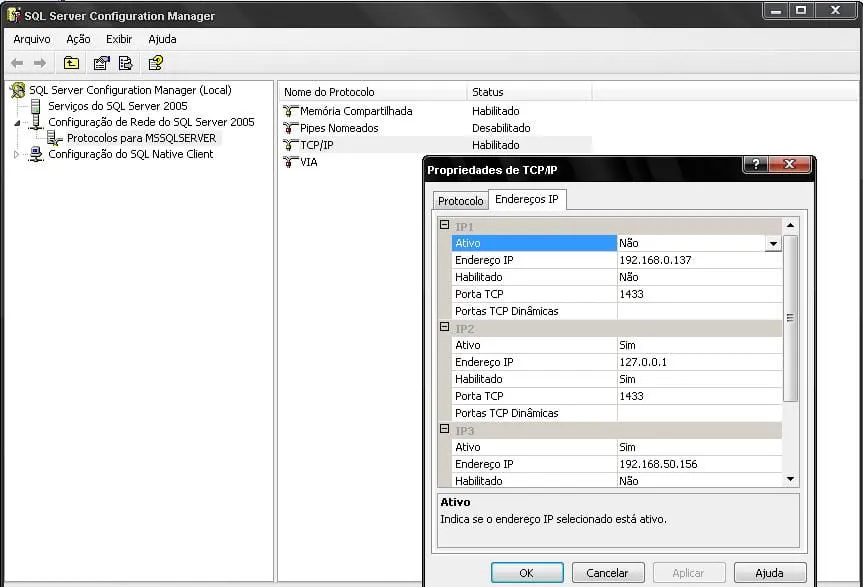Select Configuração do SQL Native Client node
Screen dimensions: 863x587
coord(131,154)
